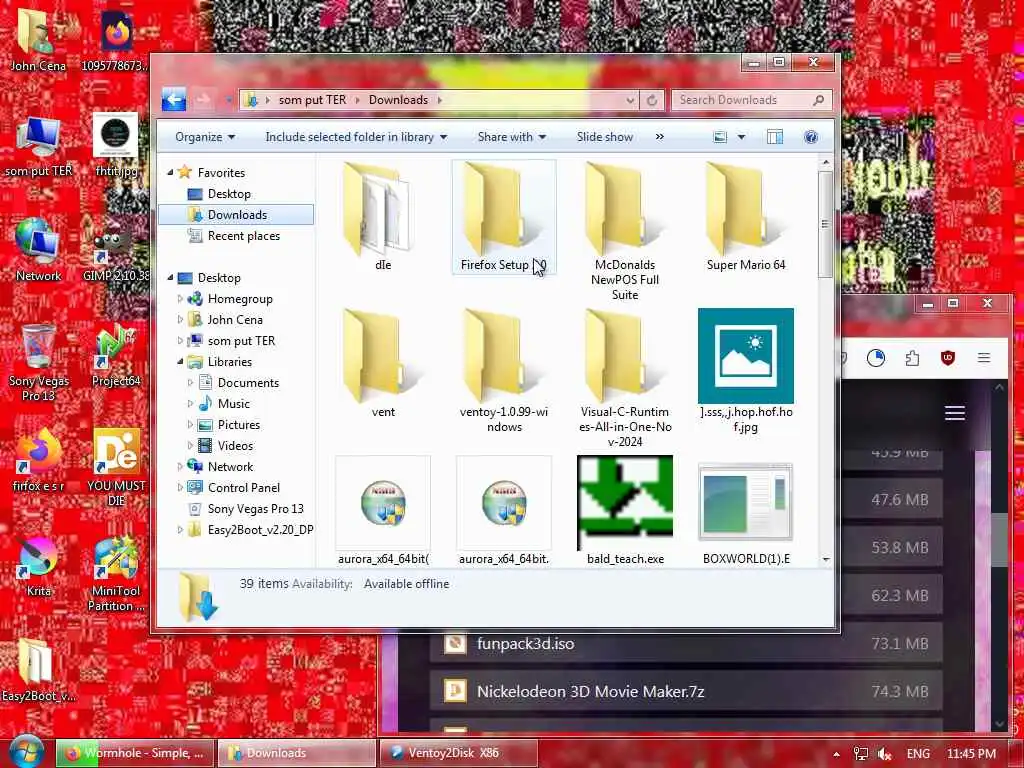This screenshot has width=1024, height=768.
Task: Open Include selected folder in library menu
Action: coord(356,137)
